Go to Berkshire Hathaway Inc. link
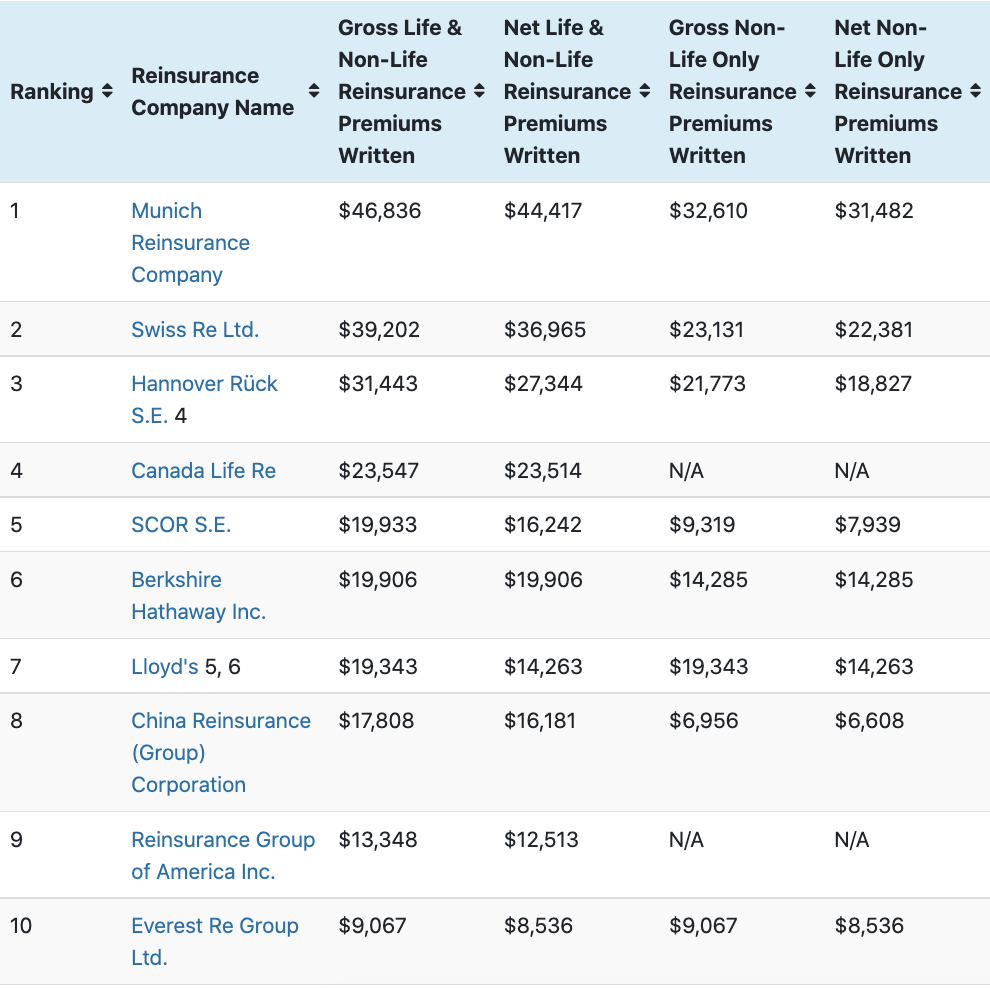Image resolution: width=990 pixels, height=988 pixels. click(198, 596)
